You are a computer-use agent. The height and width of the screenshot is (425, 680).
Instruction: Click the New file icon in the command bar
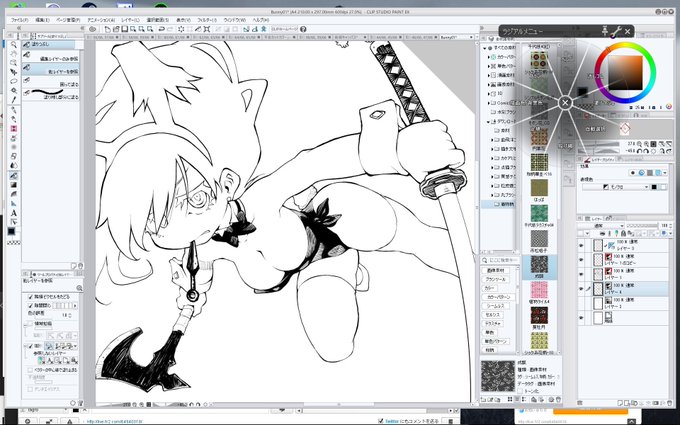108,29
